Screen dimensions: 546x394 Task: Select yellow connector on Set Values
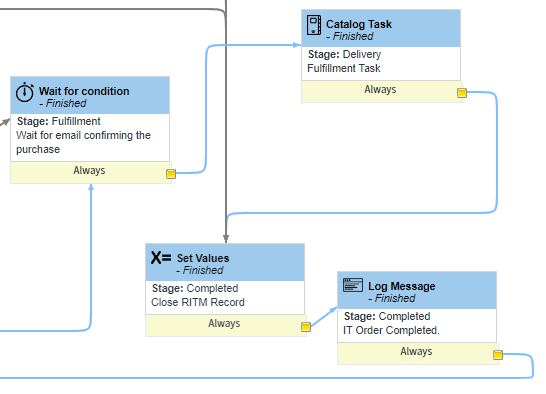coord(306,327)
